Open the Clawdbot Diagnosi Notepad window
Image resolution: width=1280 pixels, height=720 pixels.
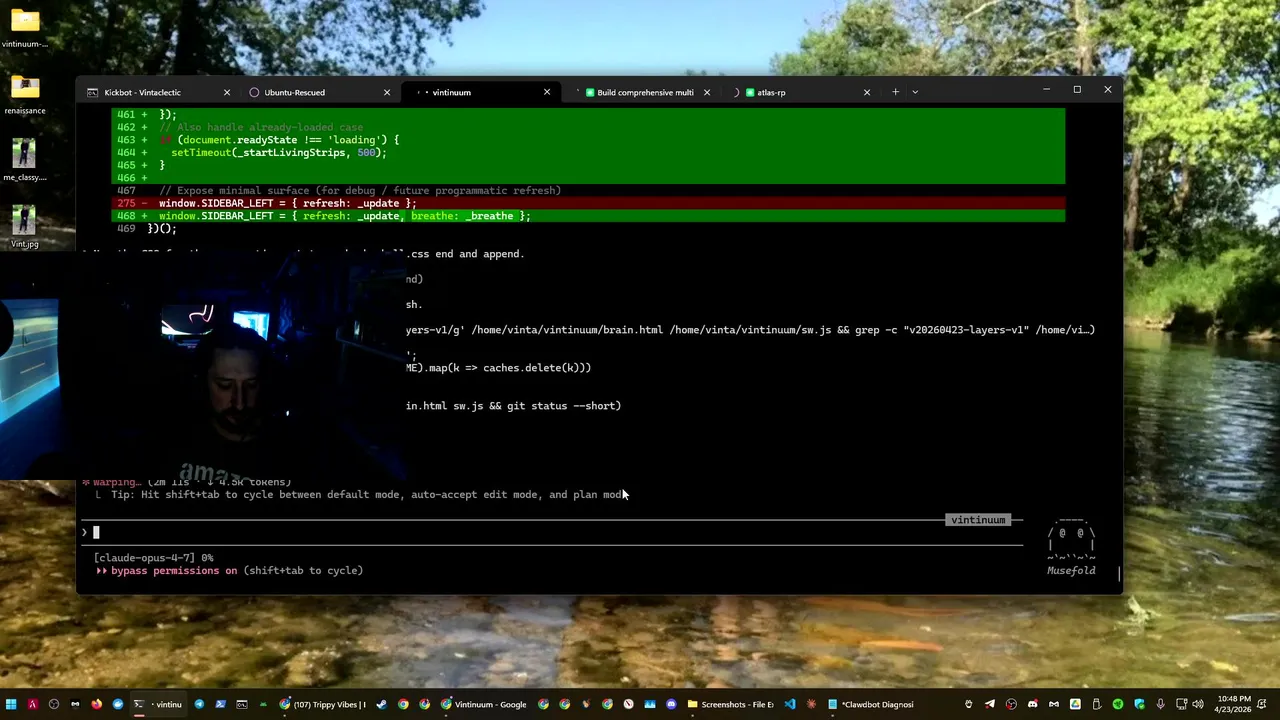pos(870,704)
